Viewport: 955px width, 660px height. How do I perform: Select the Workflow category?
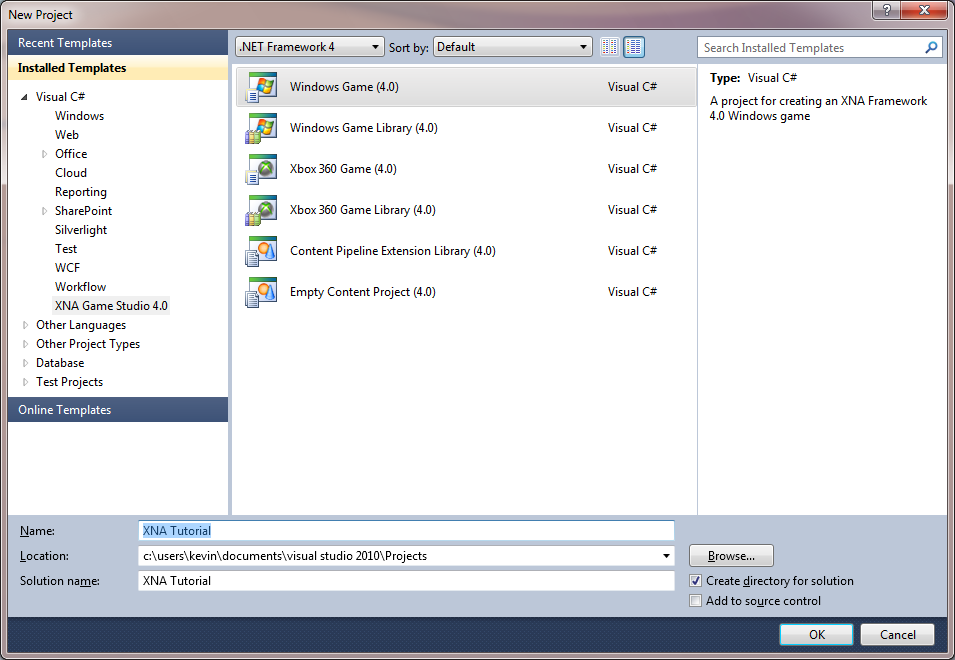pyautogui.click(x=80, y=287)
